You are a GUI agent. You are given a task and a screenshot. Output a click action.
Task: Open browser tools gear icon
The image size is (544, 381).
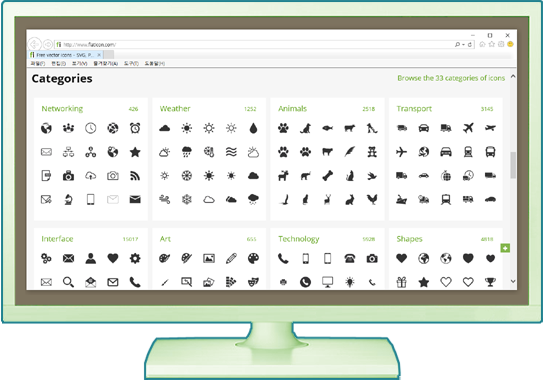click(x=501, y=44)
